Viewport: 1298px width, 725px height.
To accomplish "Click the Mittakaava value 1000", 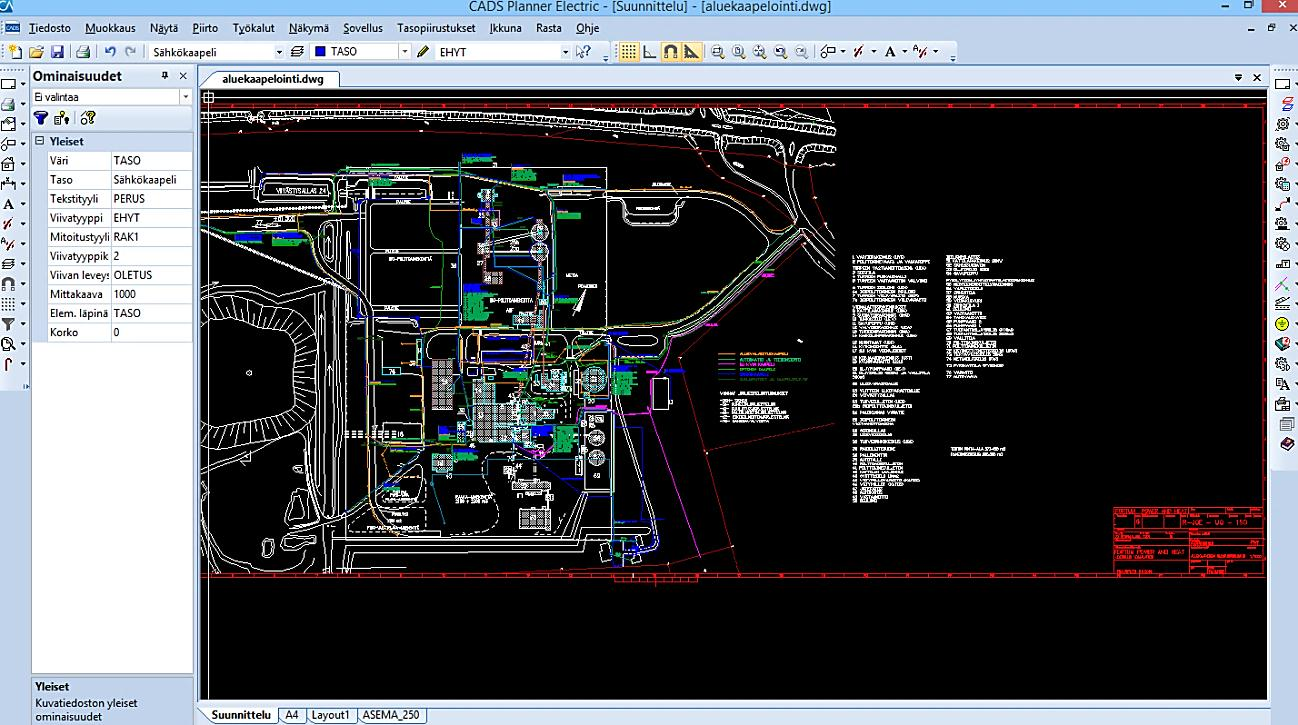I will coord(151,294).
